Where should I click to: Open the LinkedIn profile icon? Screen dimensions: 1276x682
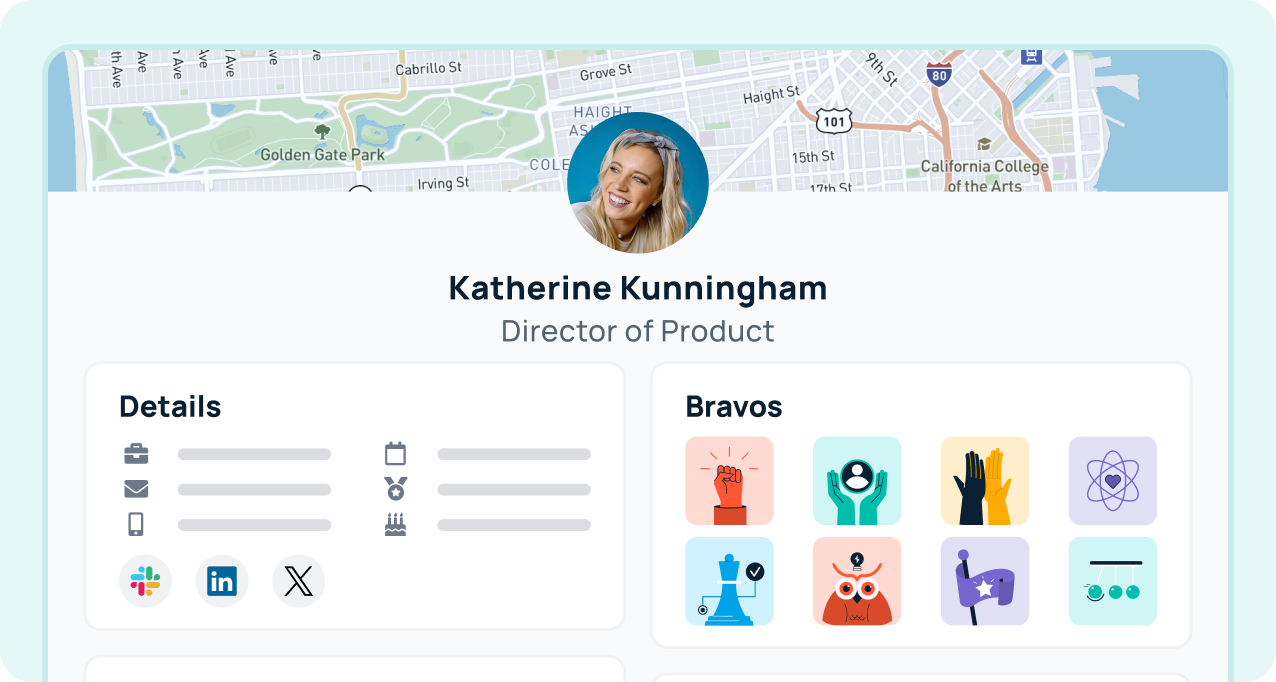pyautogui.click(x=222, y=581)
